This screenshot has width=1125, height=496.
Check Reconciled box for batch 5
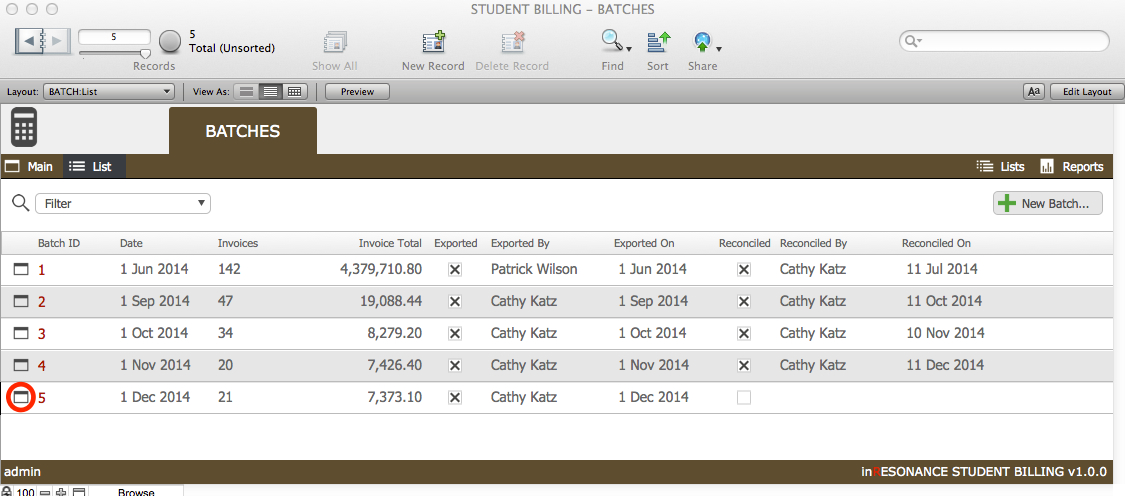pyautogui.click(x=744, y=397)
